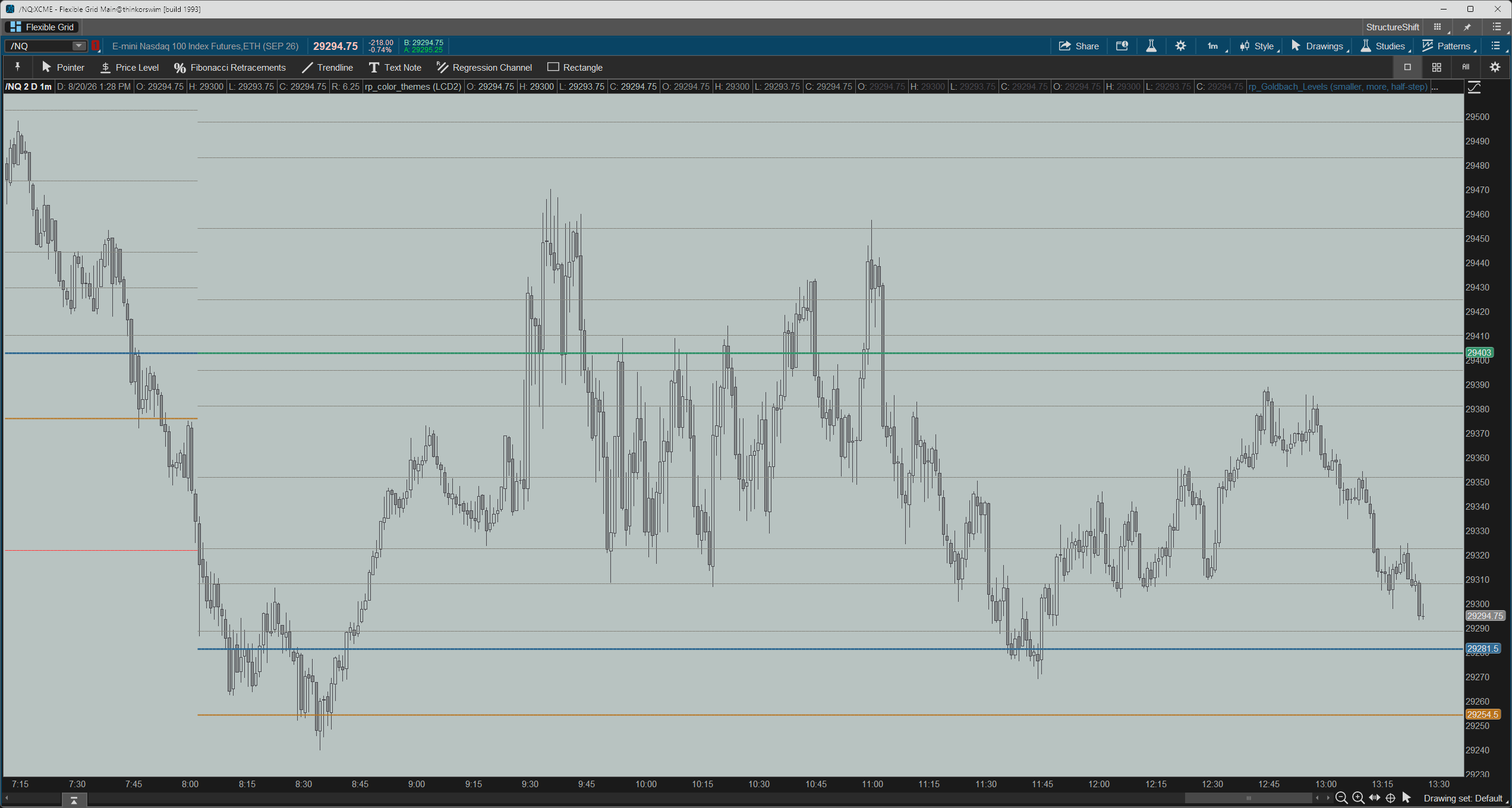1512x808 pixels.
Task: Click the blue 29281.5 price level bubble
Action: coord(1484,649)
